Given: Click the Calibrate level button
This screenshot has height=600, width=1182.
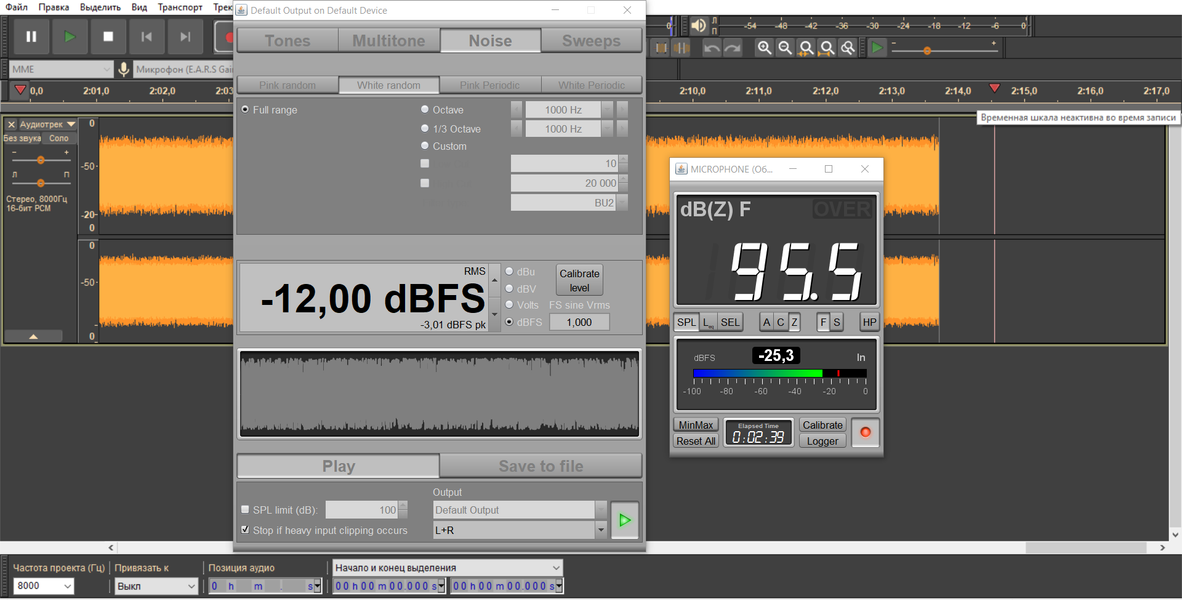Looking at the screenshot, I should tap(579, 280).
